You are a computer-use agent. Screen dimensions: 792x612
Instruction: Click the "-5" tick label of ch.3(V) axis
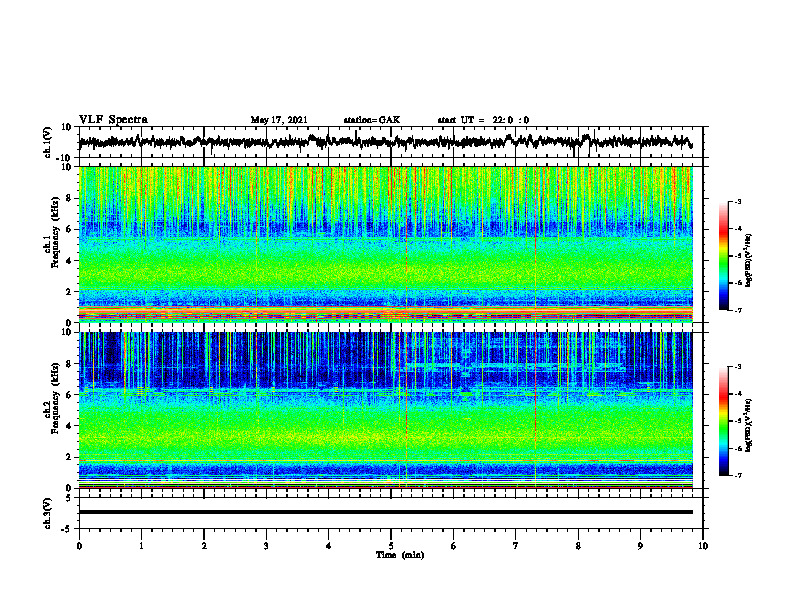coord(67,529)
